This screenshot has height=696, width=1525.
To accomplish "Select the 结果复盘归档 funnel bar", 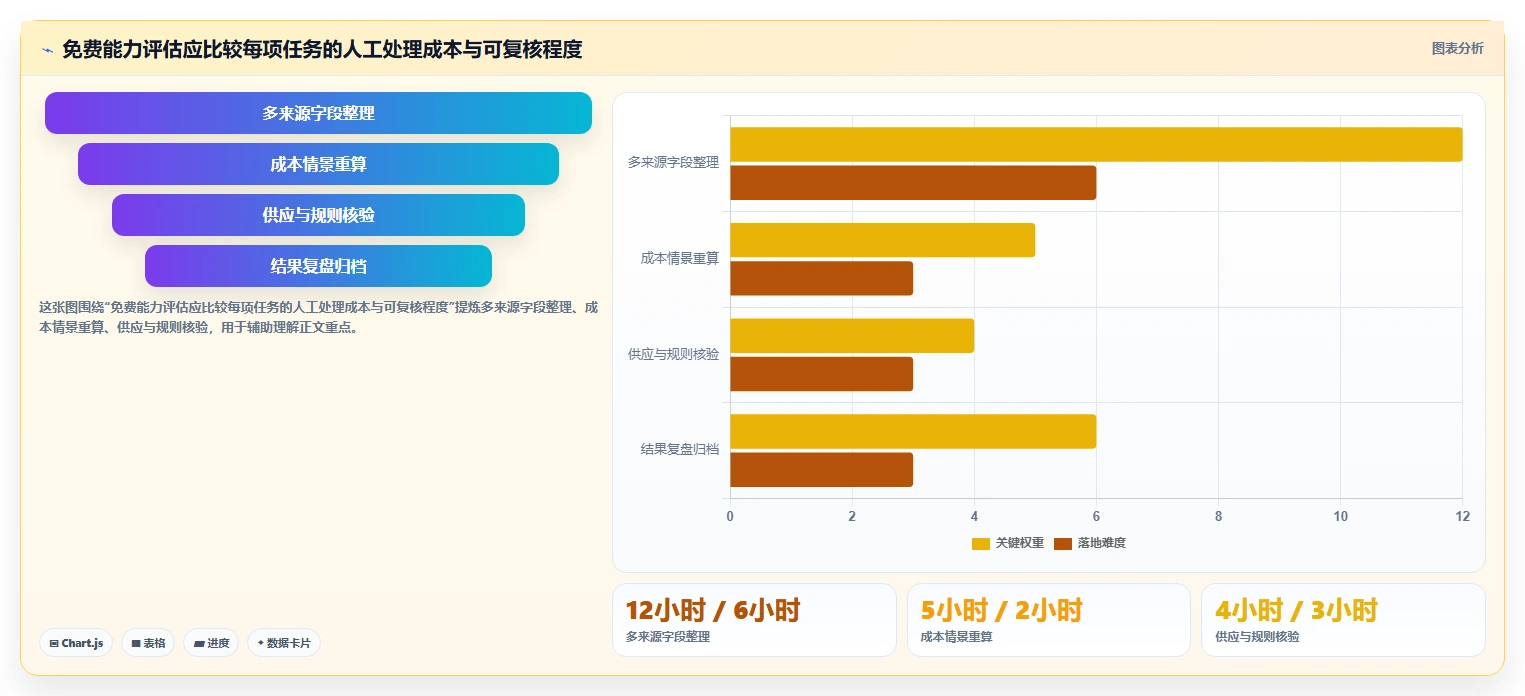I will (318, 266).
